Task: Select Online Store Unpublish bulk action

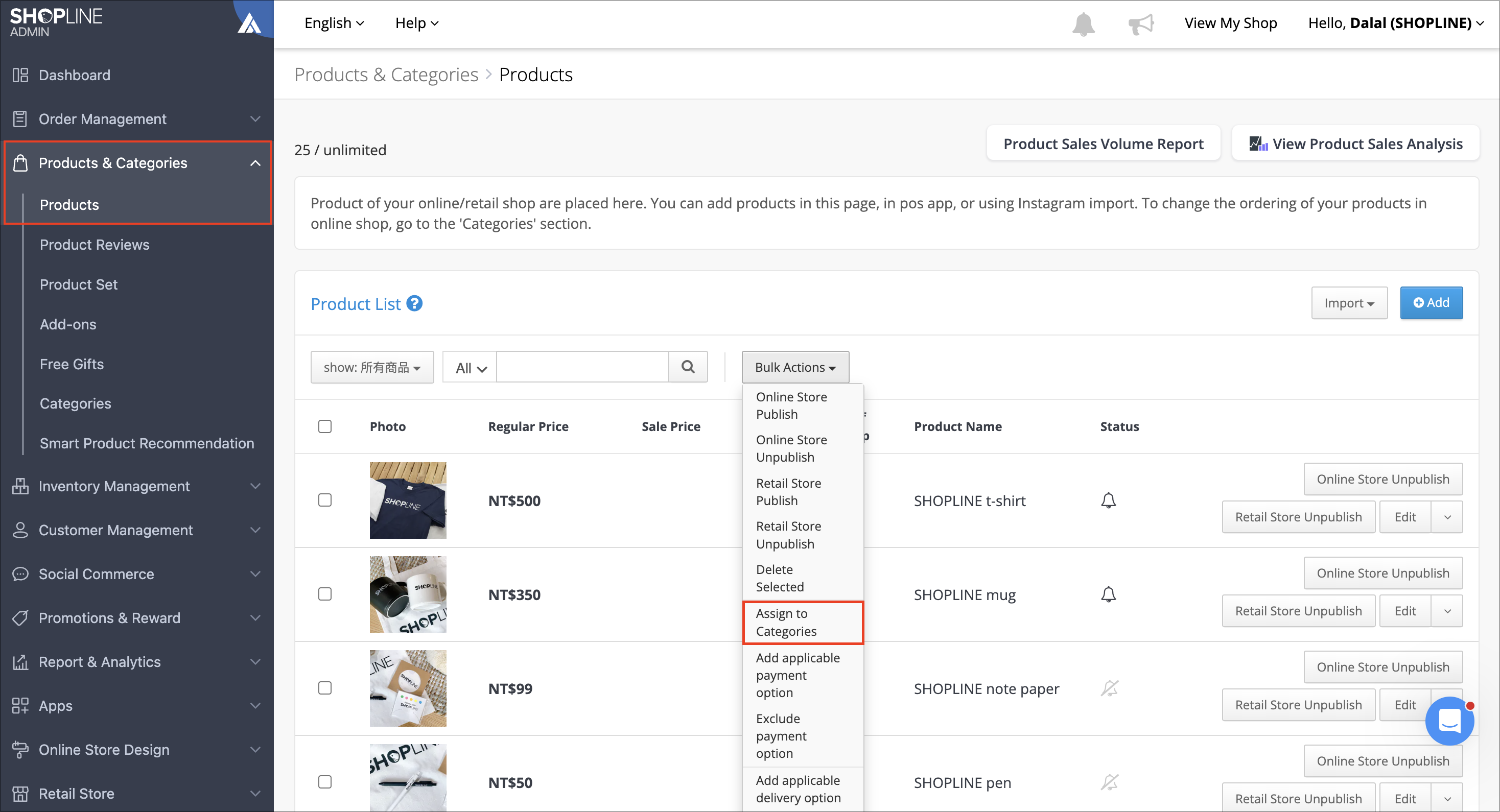Action: coord(803,448)
